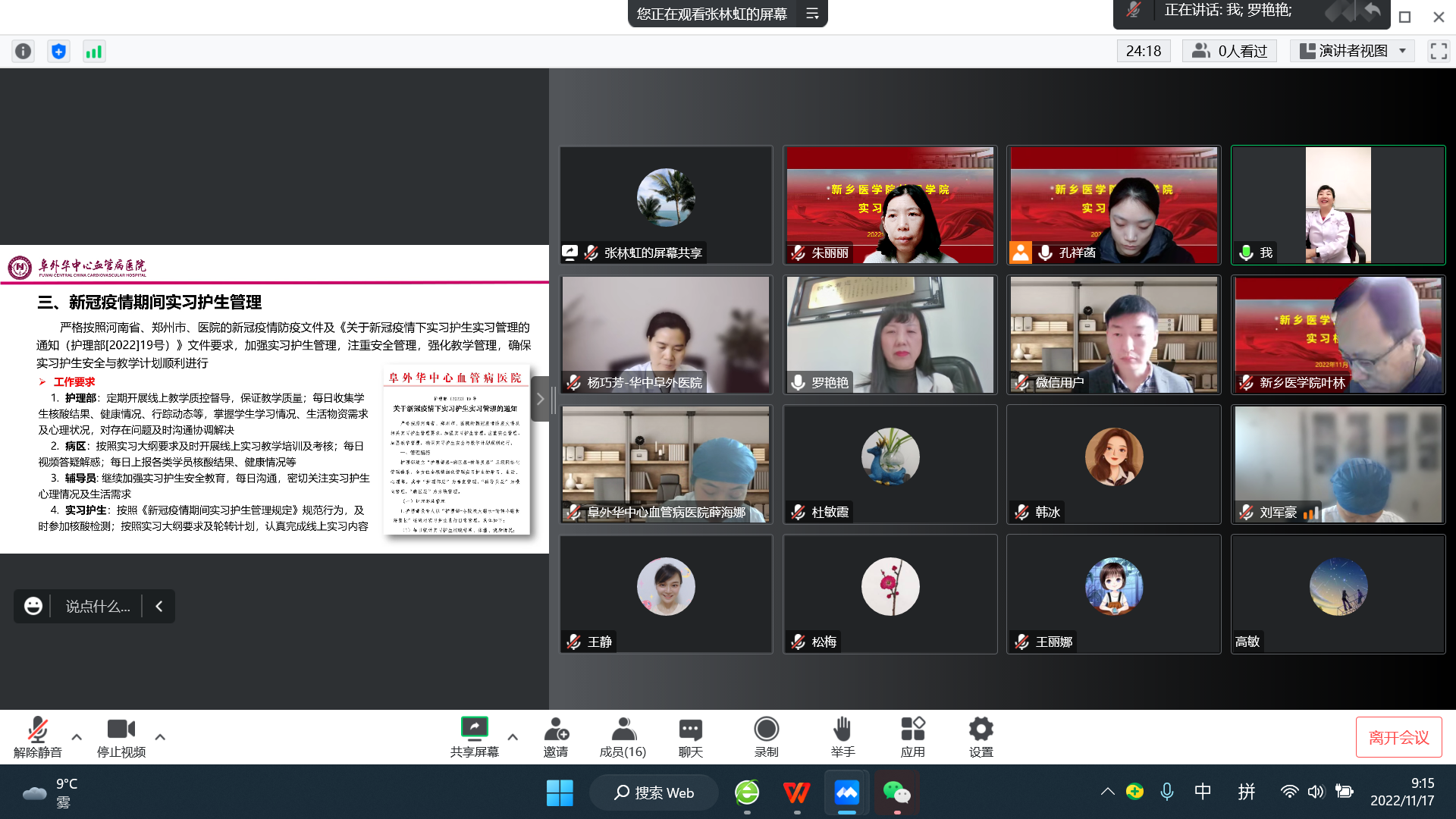Select 罗艳艳 video tile
Viewport: 1456px width, 819px height.
[x=890, y=334]
